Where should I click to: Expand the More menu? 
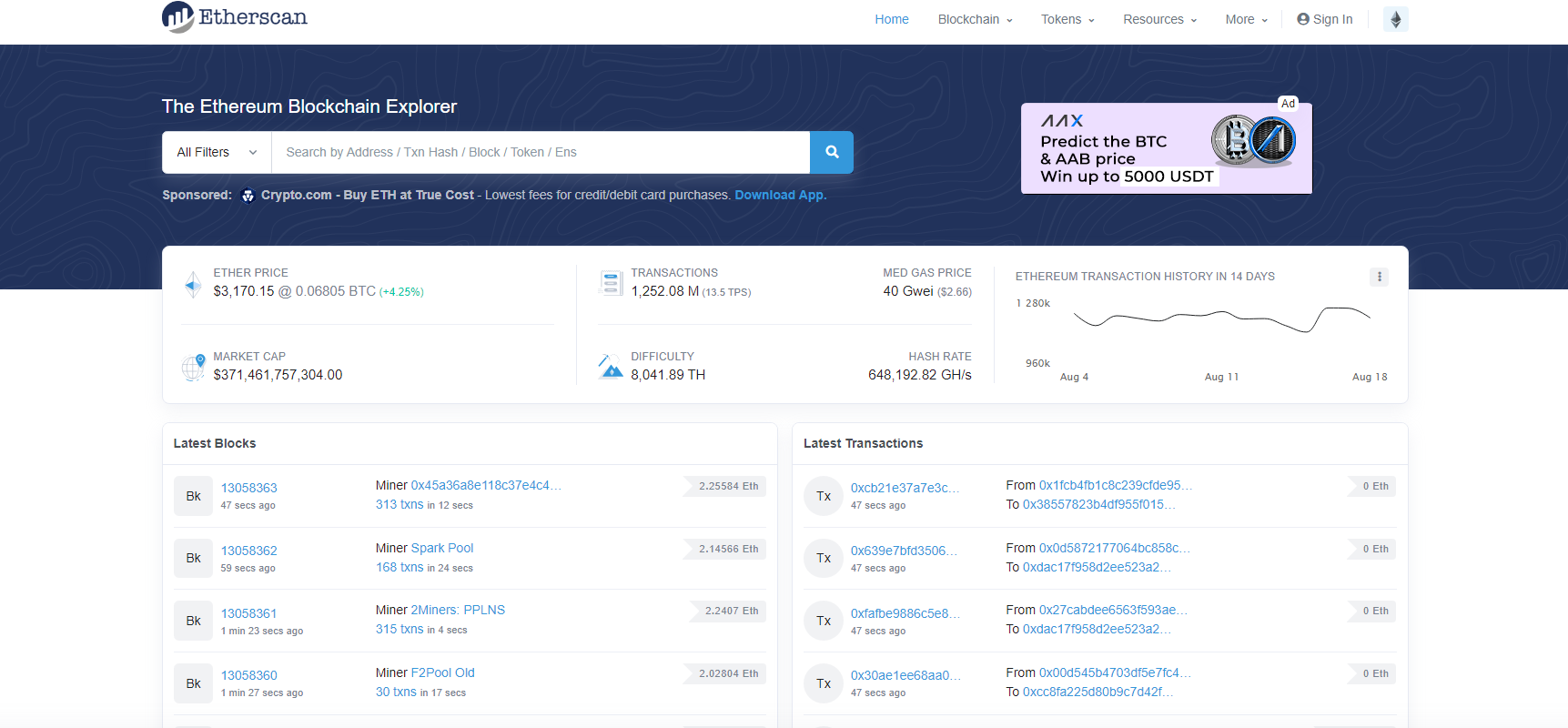tap(1246, 19)
